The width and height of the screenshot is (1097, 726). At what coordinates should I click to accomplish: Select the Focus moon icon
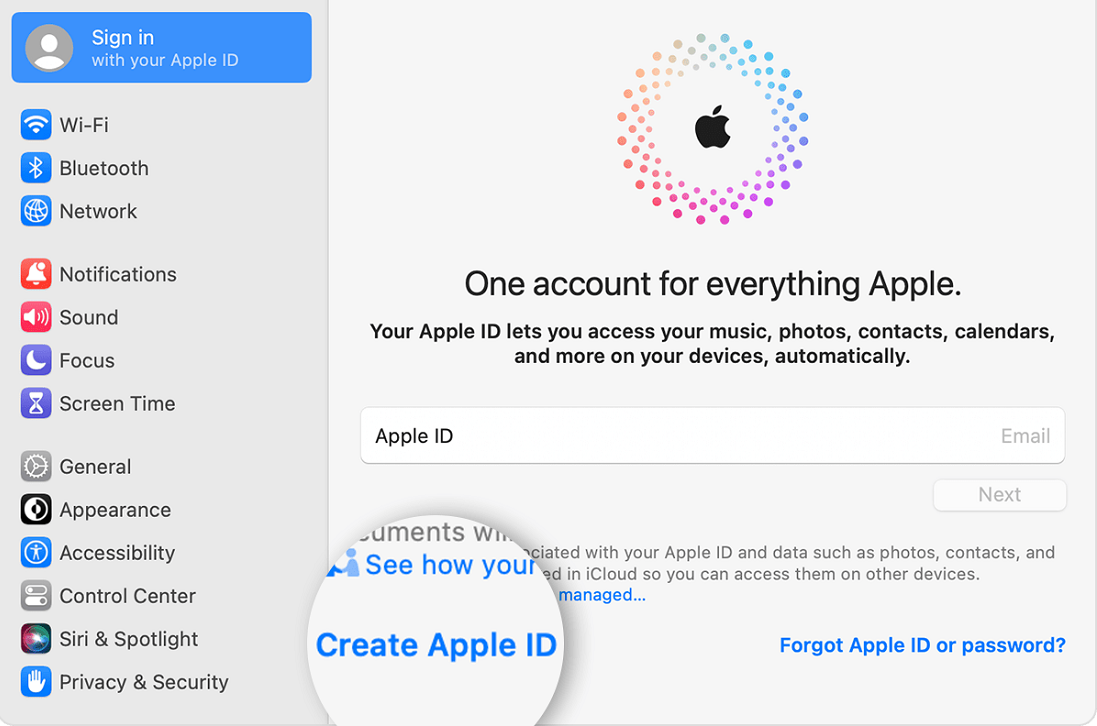point(36,360)
